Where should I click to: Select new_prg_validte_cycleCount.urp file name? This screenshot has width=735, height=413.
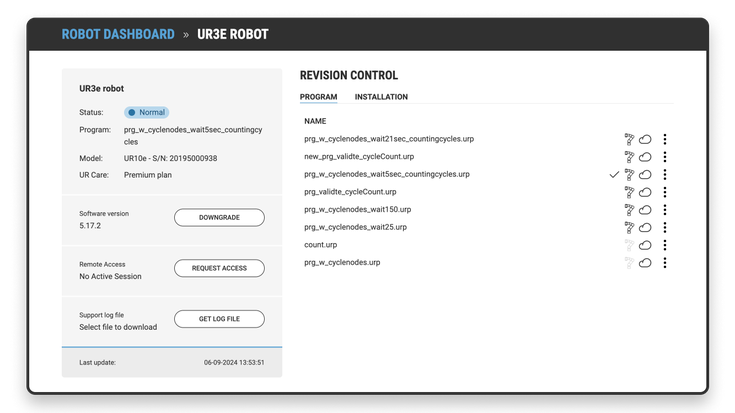pyautogui.click(x=359, y=157)
